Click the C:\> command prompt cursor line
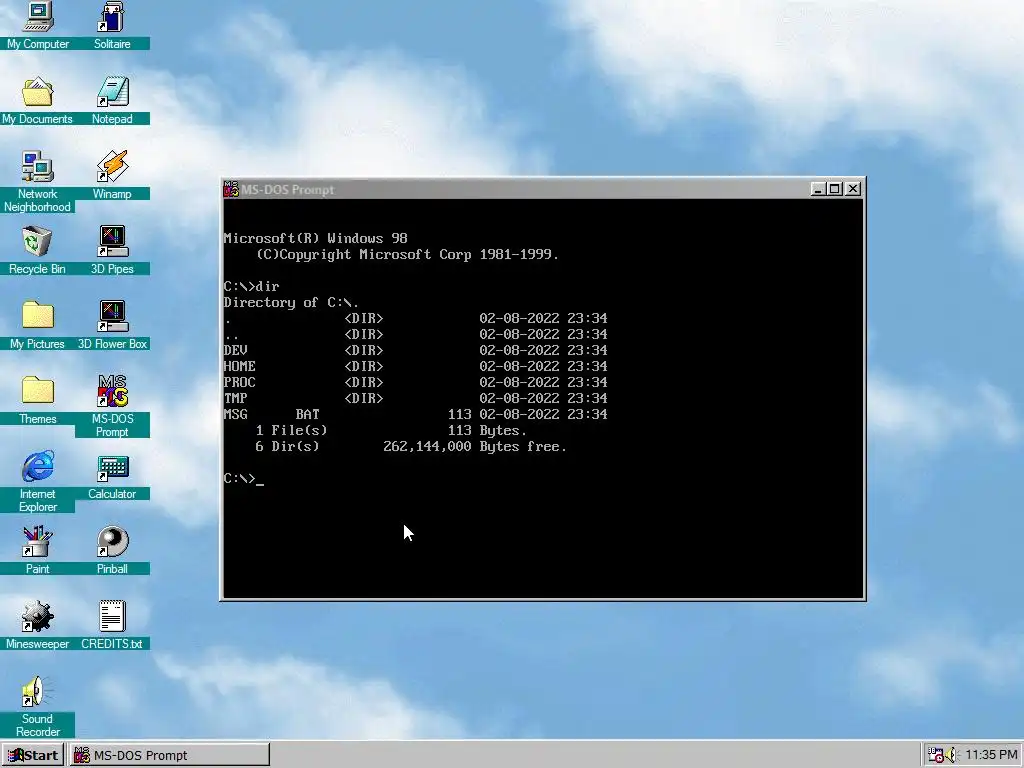 click(244, 479)
